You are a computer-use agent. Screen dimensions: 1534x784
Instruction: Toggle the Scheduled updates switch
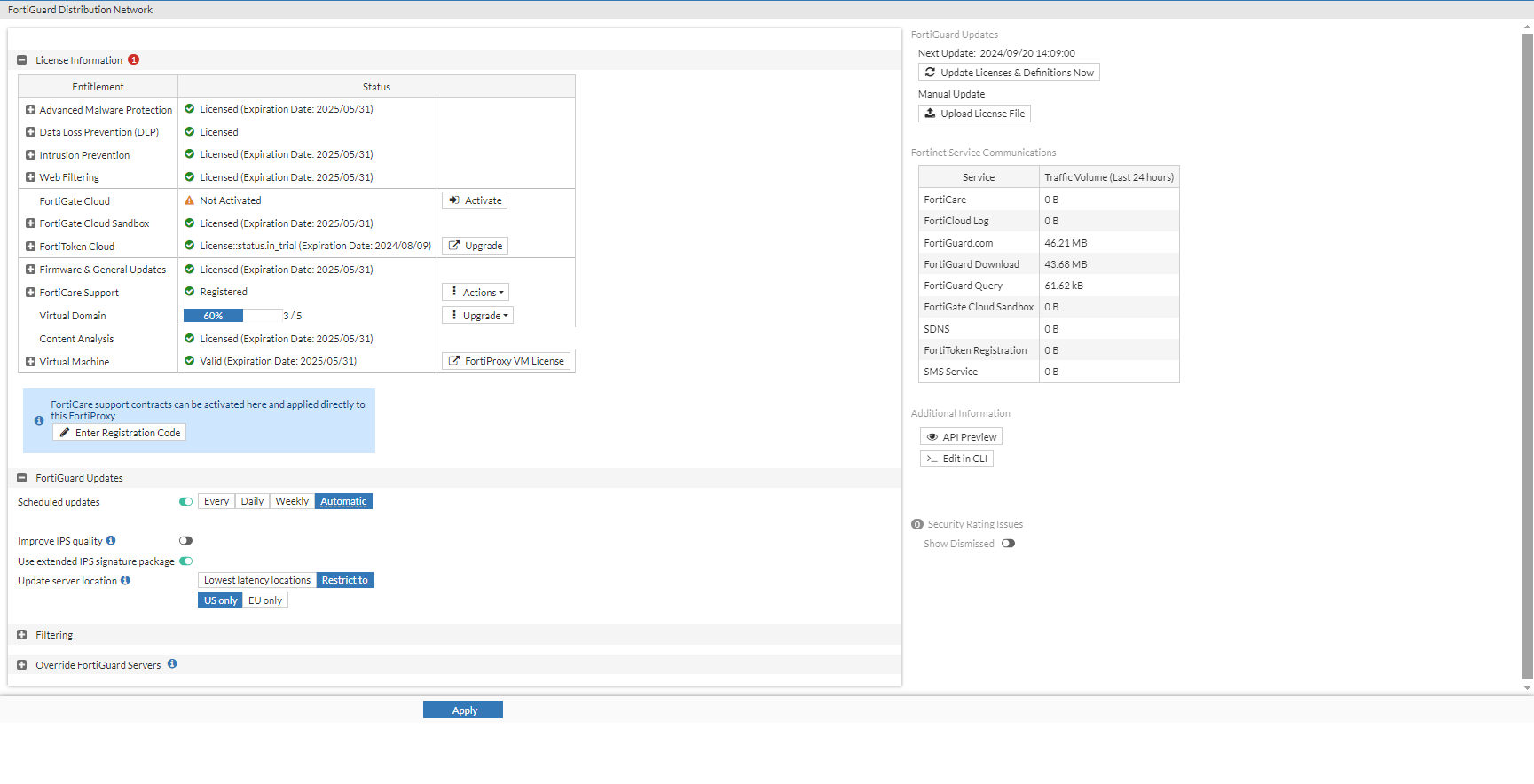(x=185, y=502)
